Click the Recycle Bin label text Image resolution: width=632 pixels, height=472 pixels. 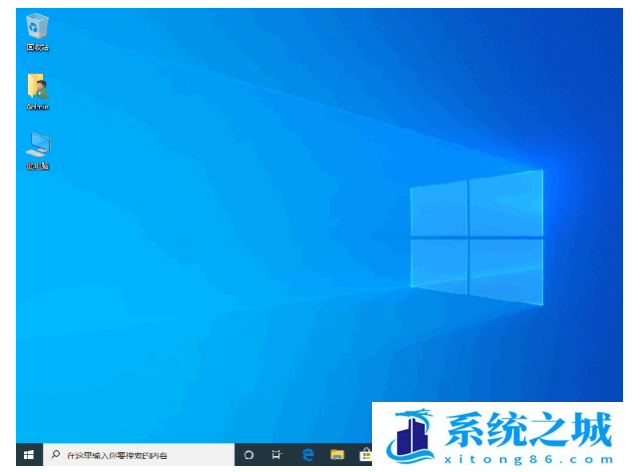pyautogui.click(x=37, y=48)
